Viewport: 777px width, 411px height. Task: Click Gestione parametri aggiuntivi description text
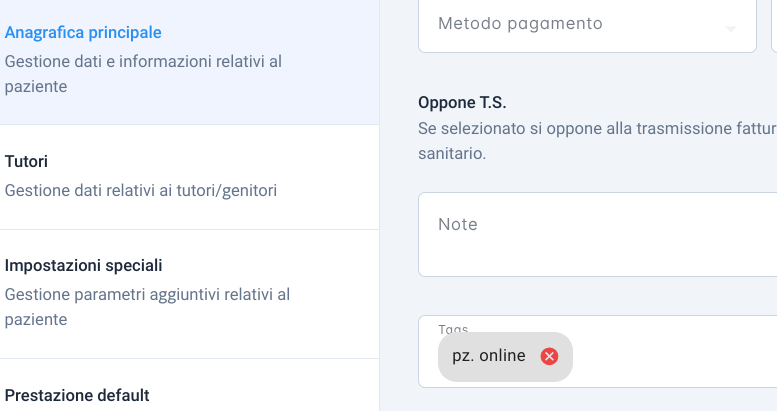click(147, 307)
